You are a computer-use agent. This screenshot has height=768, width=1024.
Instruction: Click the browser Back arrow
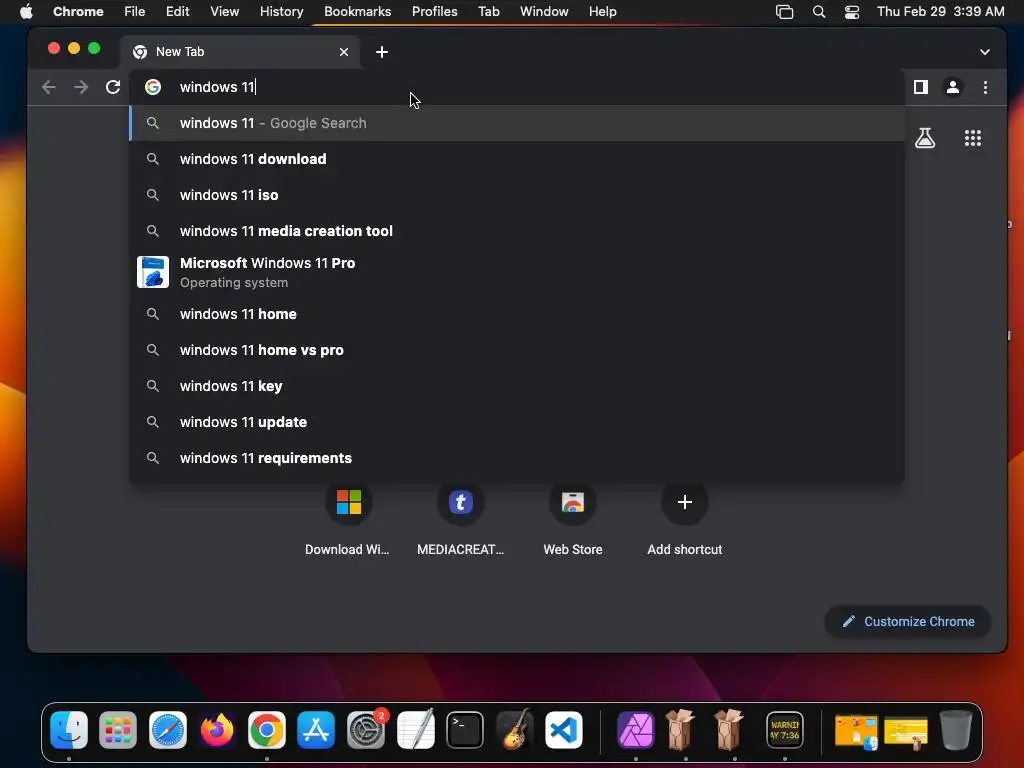(48, 88)
